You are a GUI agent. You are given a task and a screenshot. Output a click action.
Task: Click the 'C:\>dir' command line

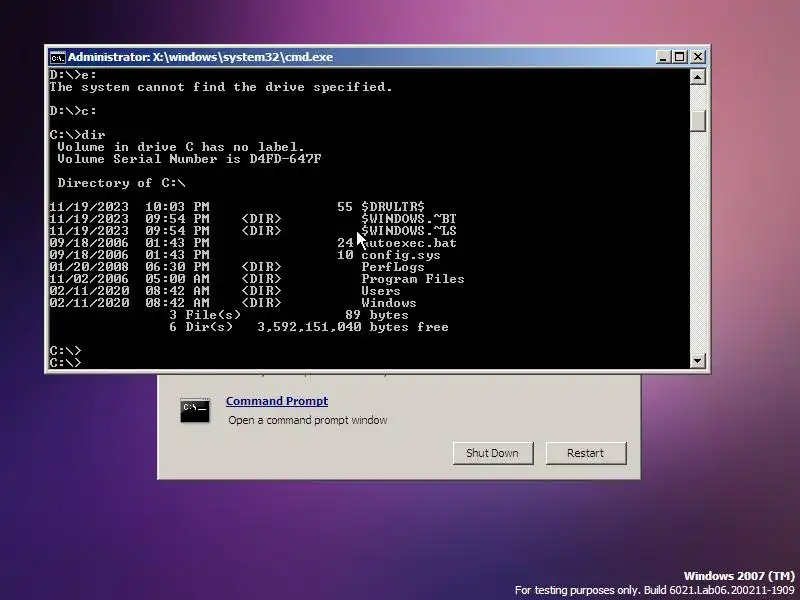coord(78,135)
